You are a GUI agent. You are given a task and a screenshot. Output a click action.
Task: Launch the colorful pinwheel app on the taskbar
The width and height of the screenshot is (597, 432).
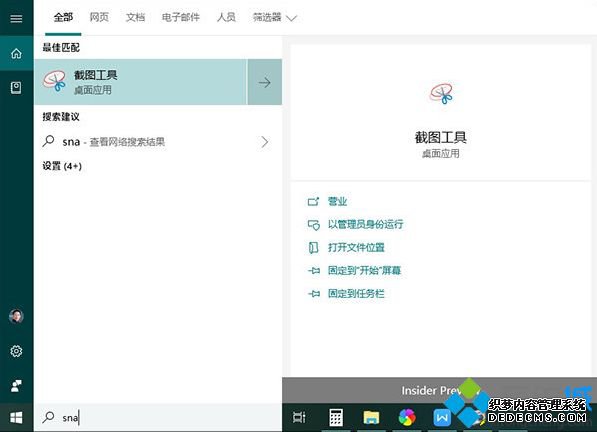[x=407, y=417]
